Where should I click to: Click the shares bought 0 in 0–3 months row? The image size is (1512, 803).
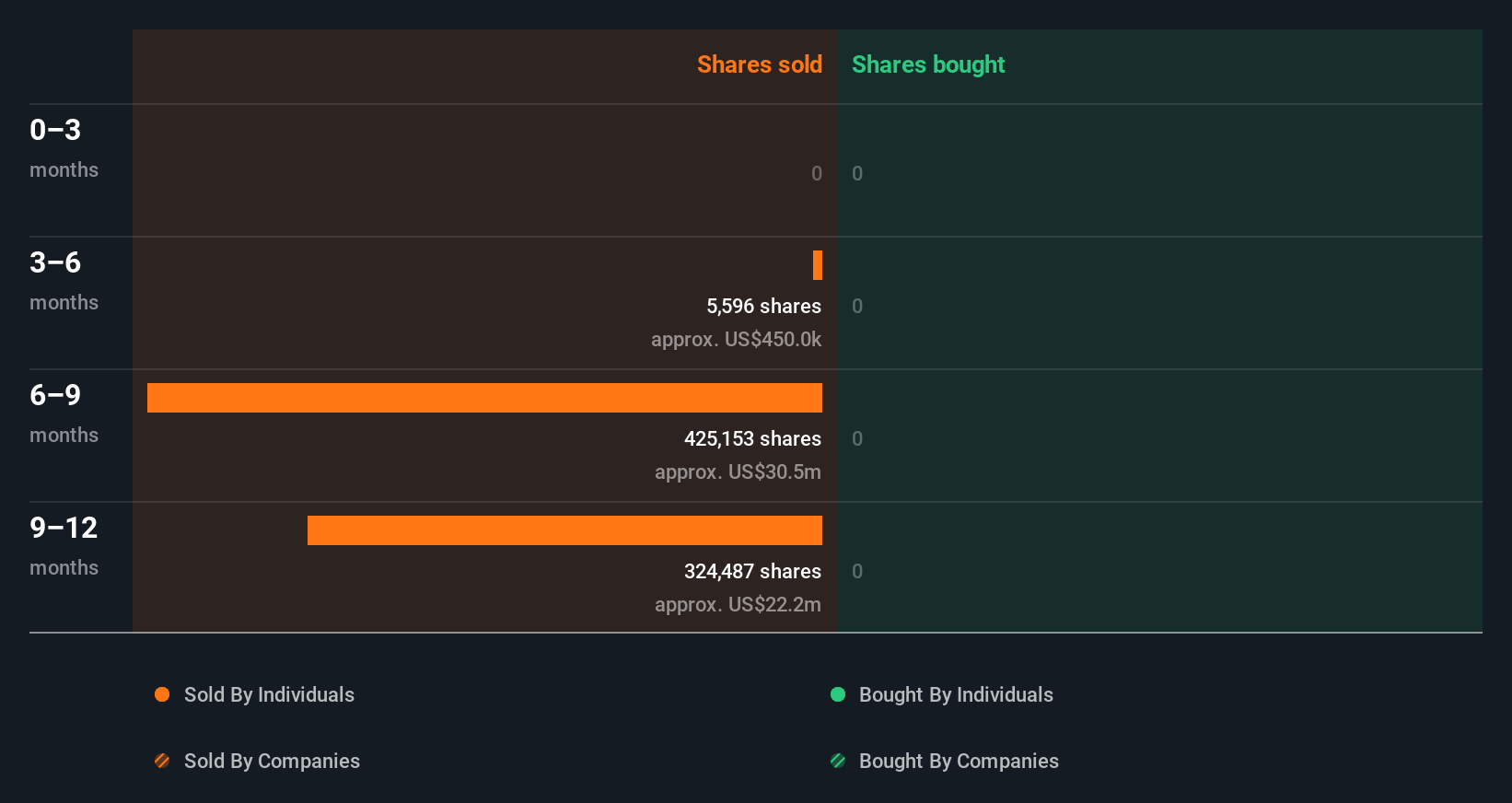click(x=857, y=173)
